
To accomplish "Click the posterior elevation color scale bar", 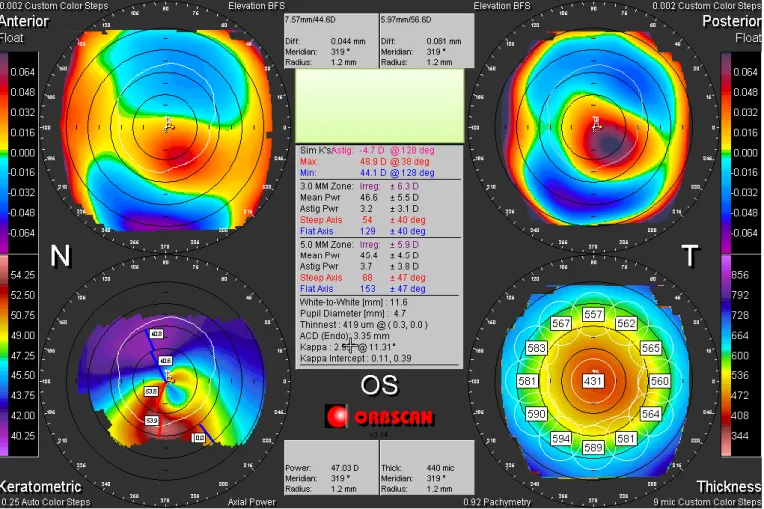I will [726, 152].
